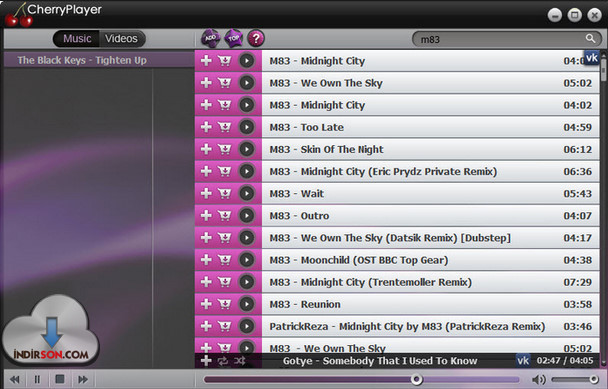This screenshot has height=389, width=608.
Task: Click the VK badge in now-playing bar
Action: click(523, 361)
